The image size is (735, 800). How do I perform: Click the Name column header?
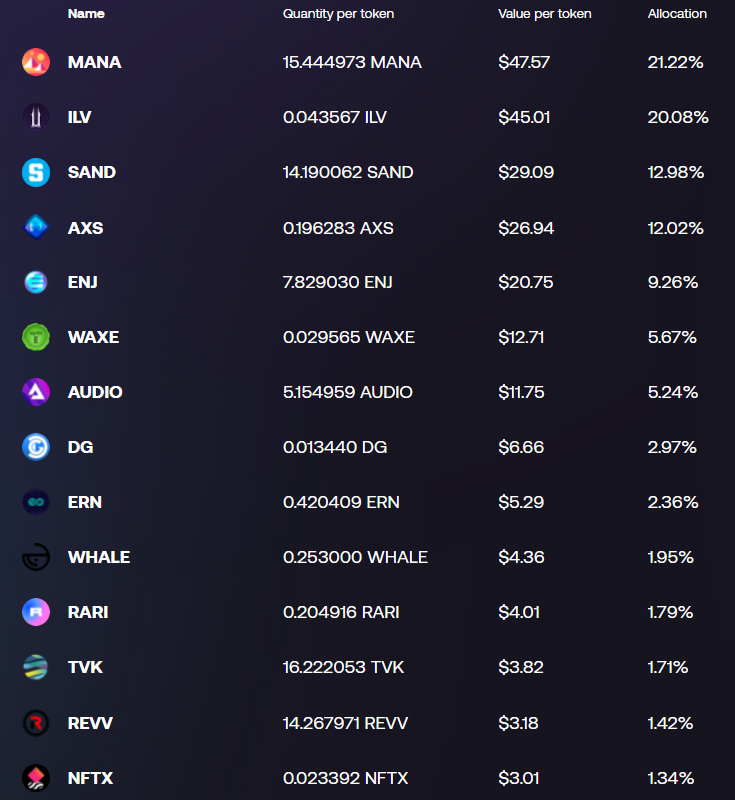tap(86, 14)
